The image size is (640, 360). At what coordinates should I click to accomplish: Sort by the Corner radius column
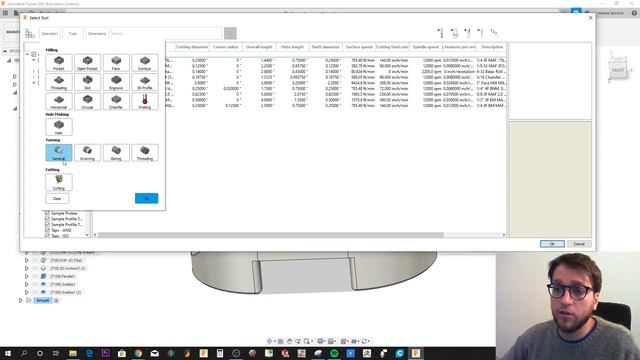(x=226, y=47)
